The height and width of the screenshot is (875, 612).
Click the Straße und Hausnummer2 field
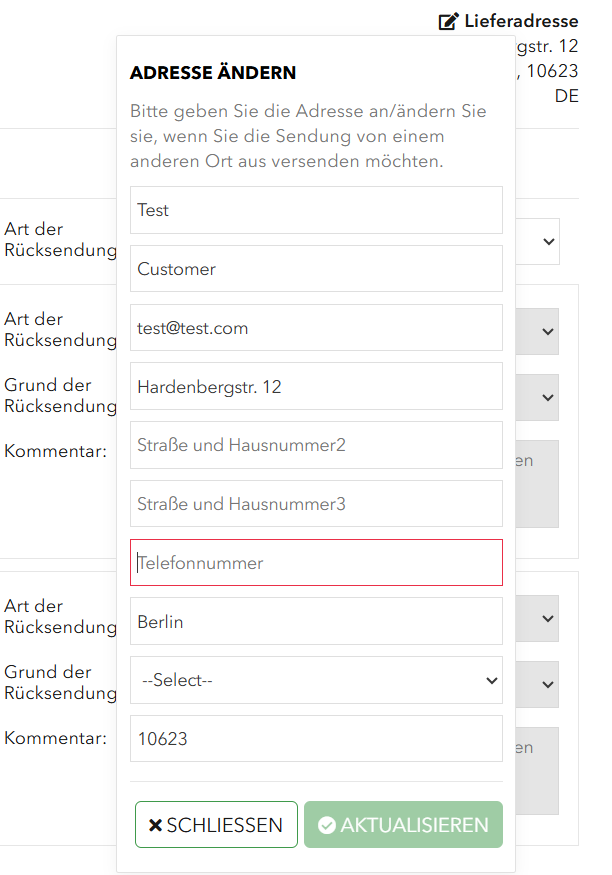click(x=316, y=445)
